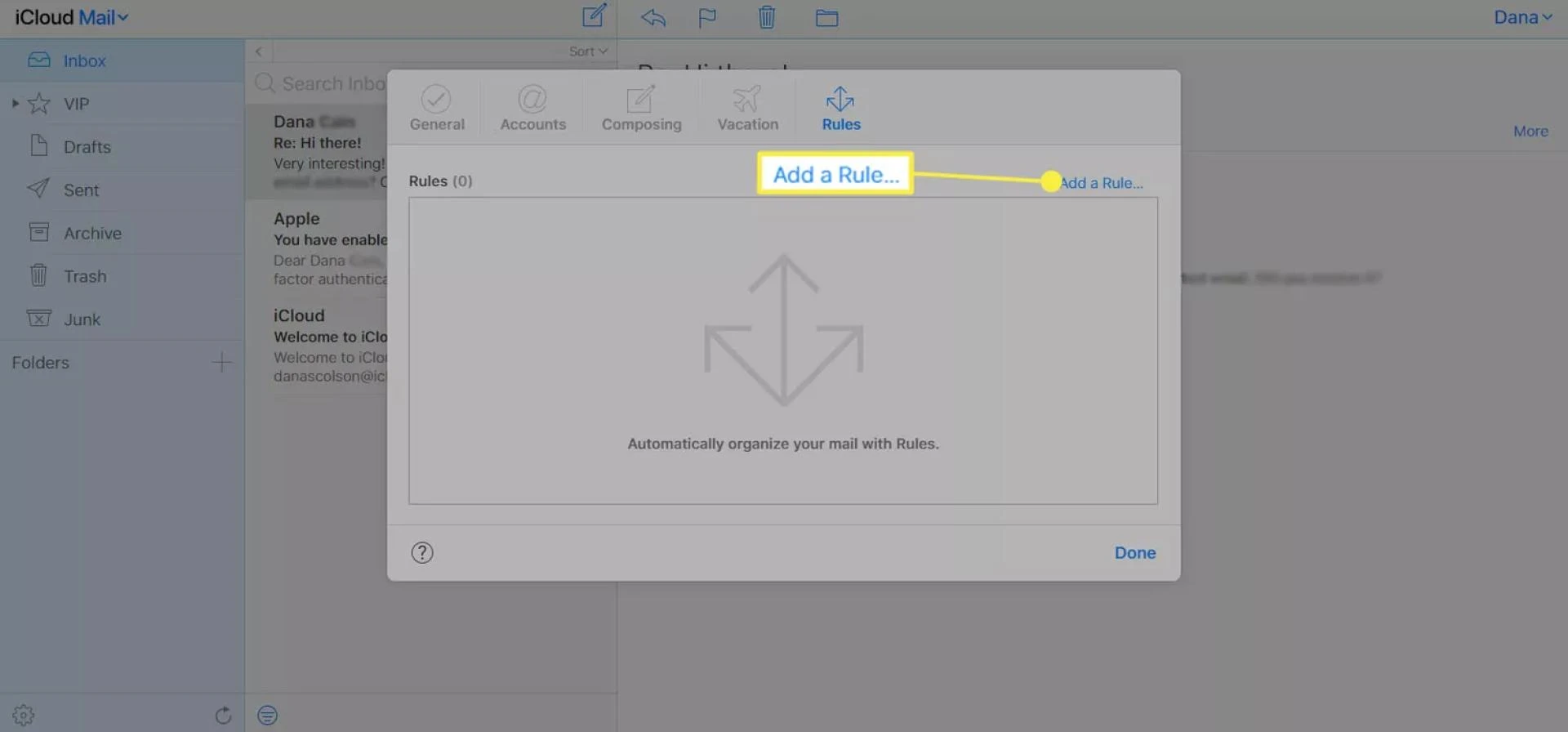Open the Archive mailbox
Viewport: 1568px width, 732px height.
coord(122,233)
